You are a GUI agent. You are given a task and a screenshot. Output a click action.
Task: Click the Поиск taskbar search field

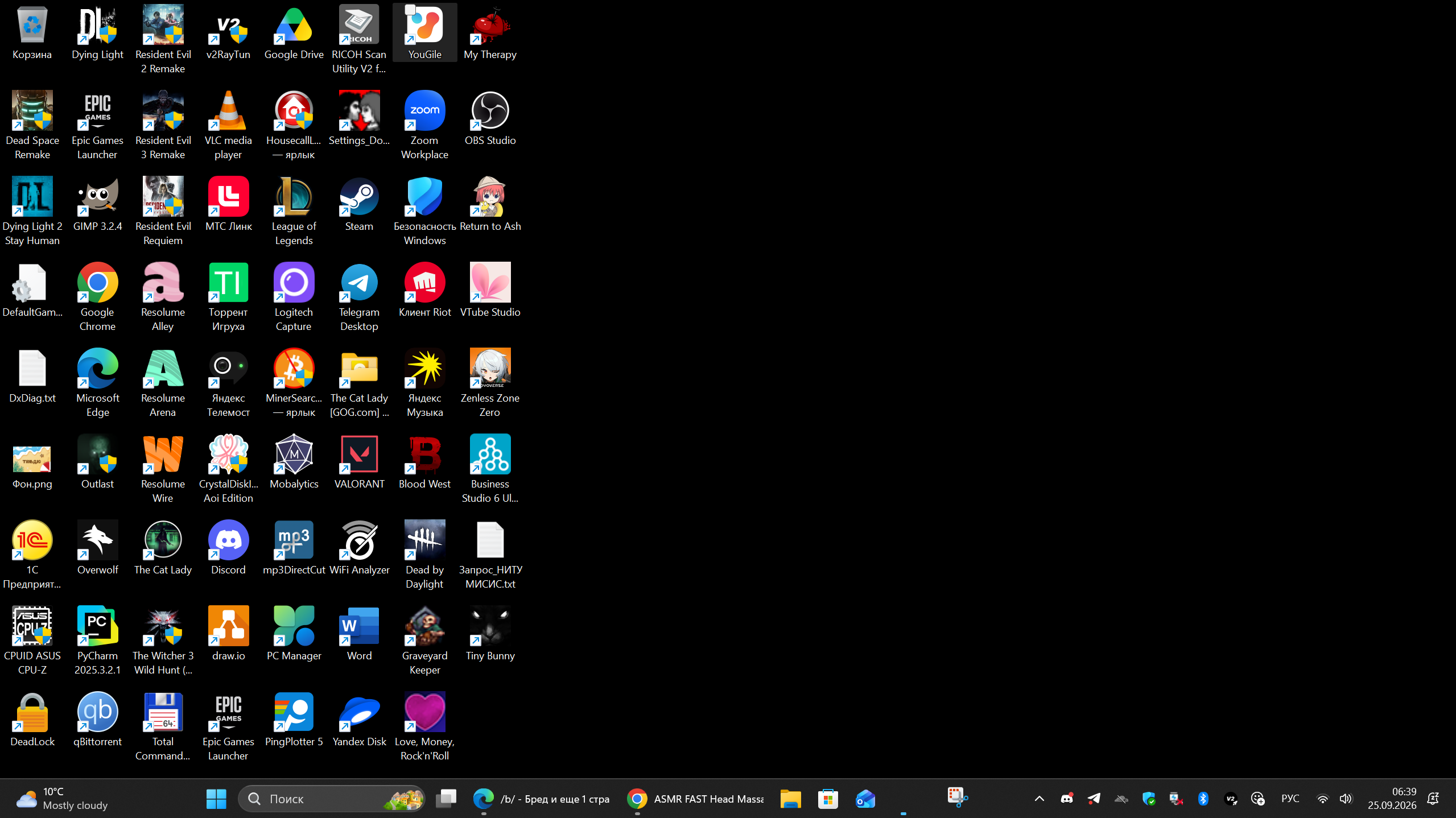332,799
